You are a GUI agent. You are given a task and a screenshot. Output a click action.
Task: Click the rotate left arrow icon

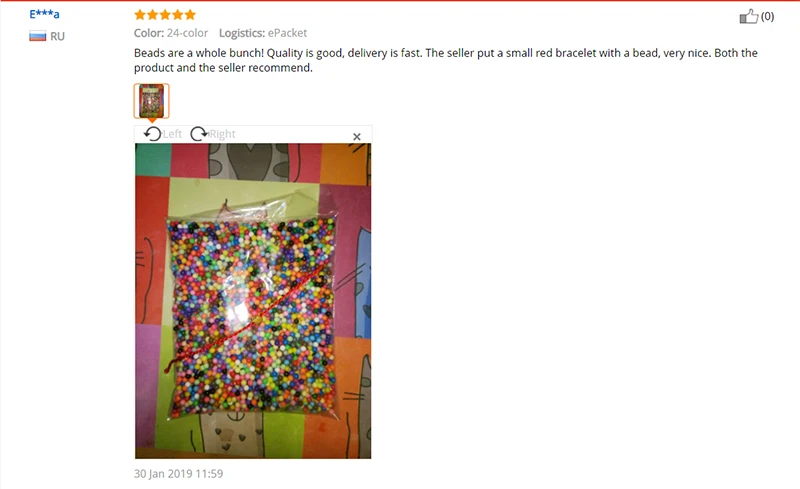[x=152, y=134]
